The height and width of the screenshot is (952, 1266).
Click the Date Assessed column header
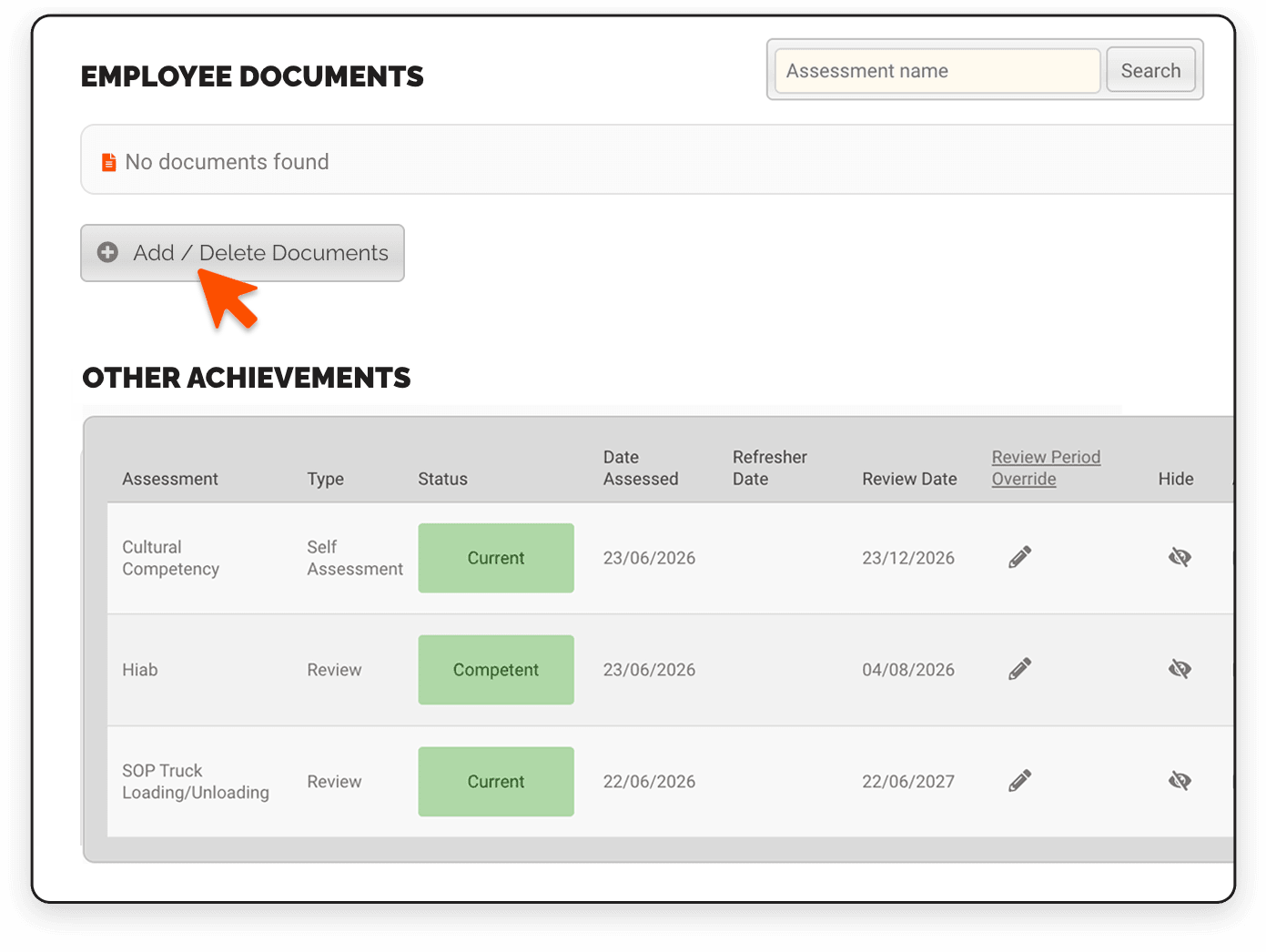pyautogui.click(x=641, y=468)
